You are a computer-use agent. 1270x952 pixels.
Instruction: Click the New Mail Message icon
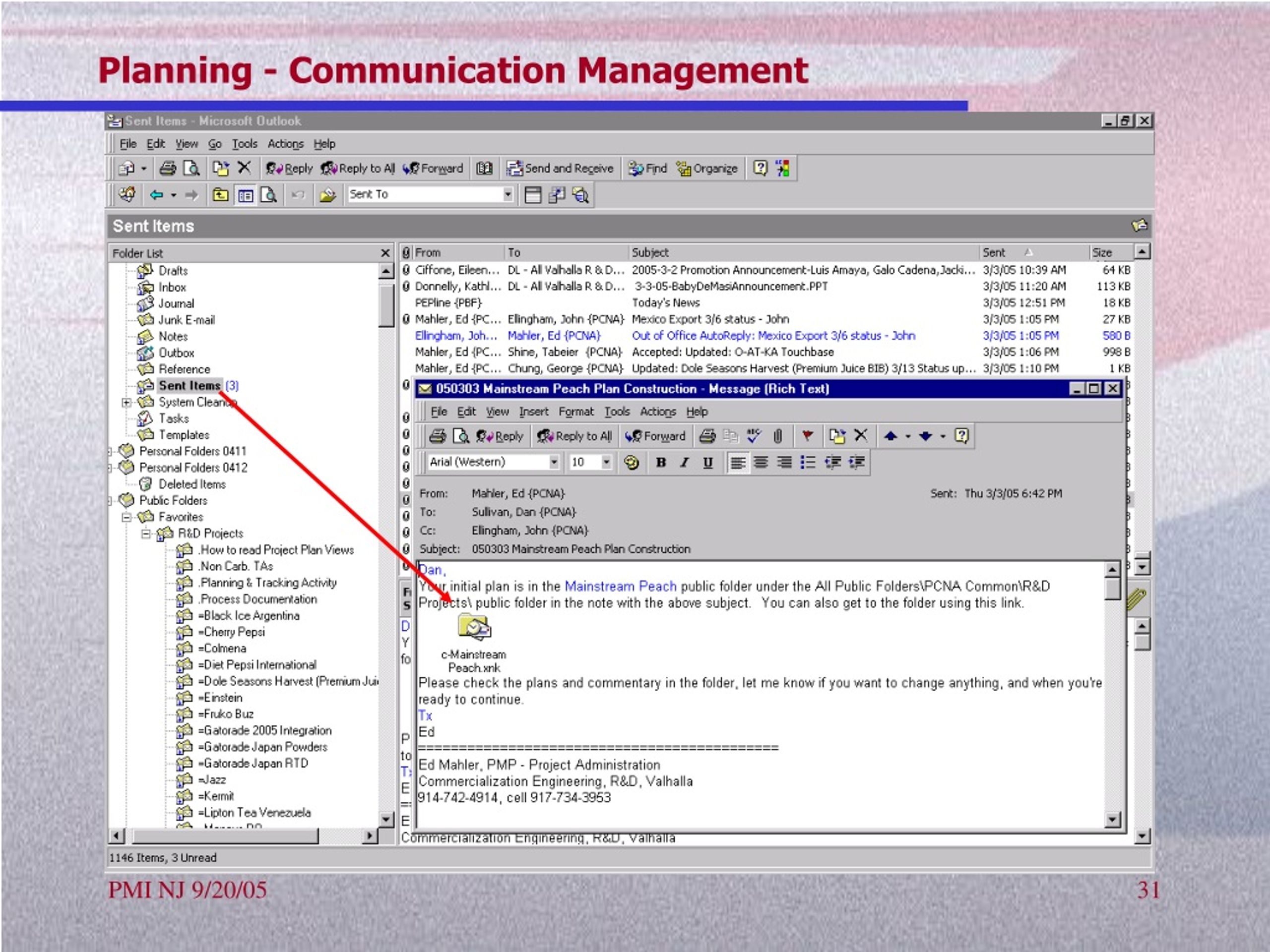(127, 168)
